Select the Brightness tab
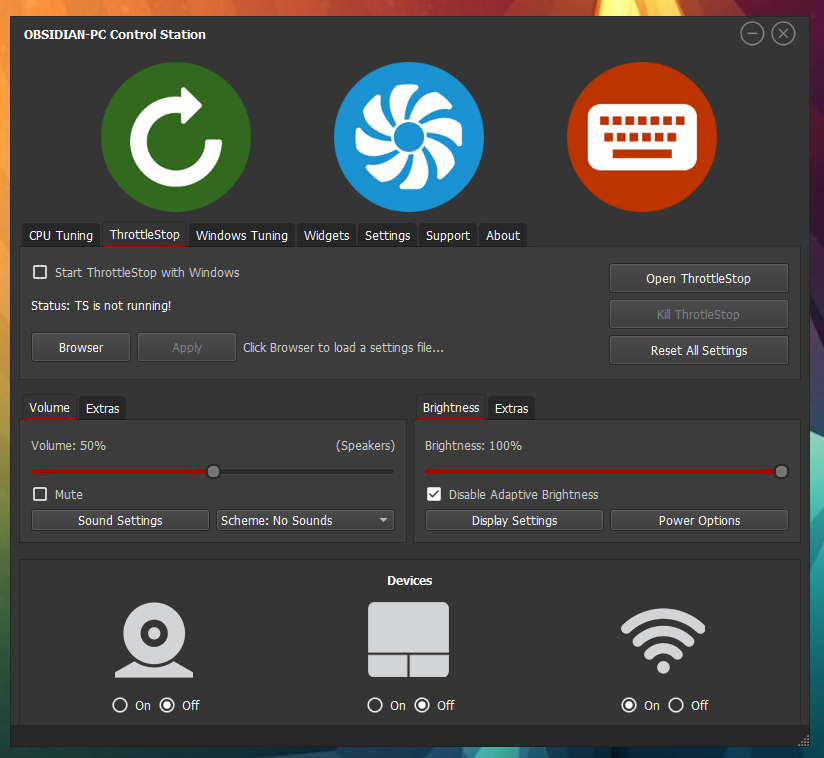Image resolution: width=824 pixels, height=758 pixels. coord(451,407)
